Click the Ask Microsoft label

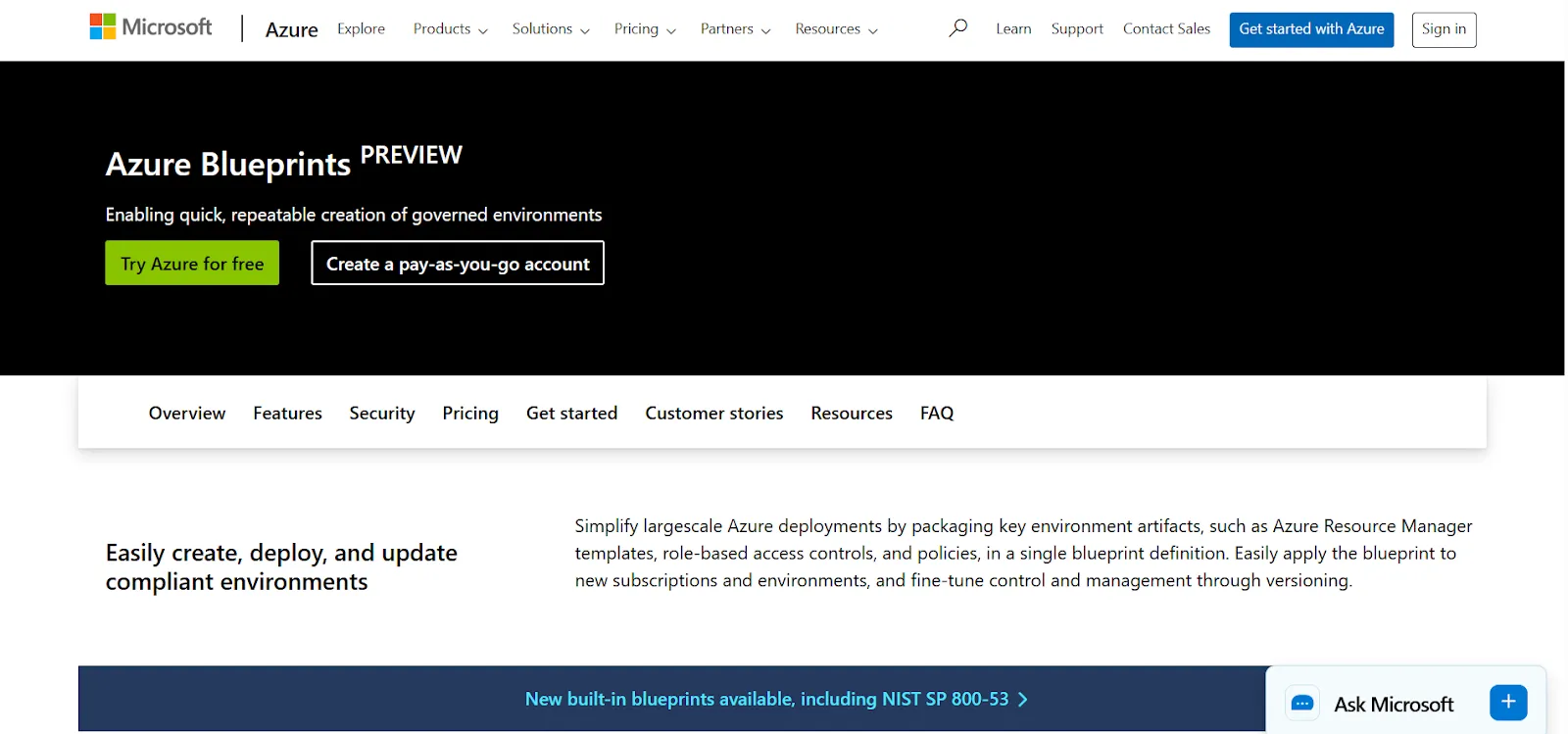pos(1394,704)
